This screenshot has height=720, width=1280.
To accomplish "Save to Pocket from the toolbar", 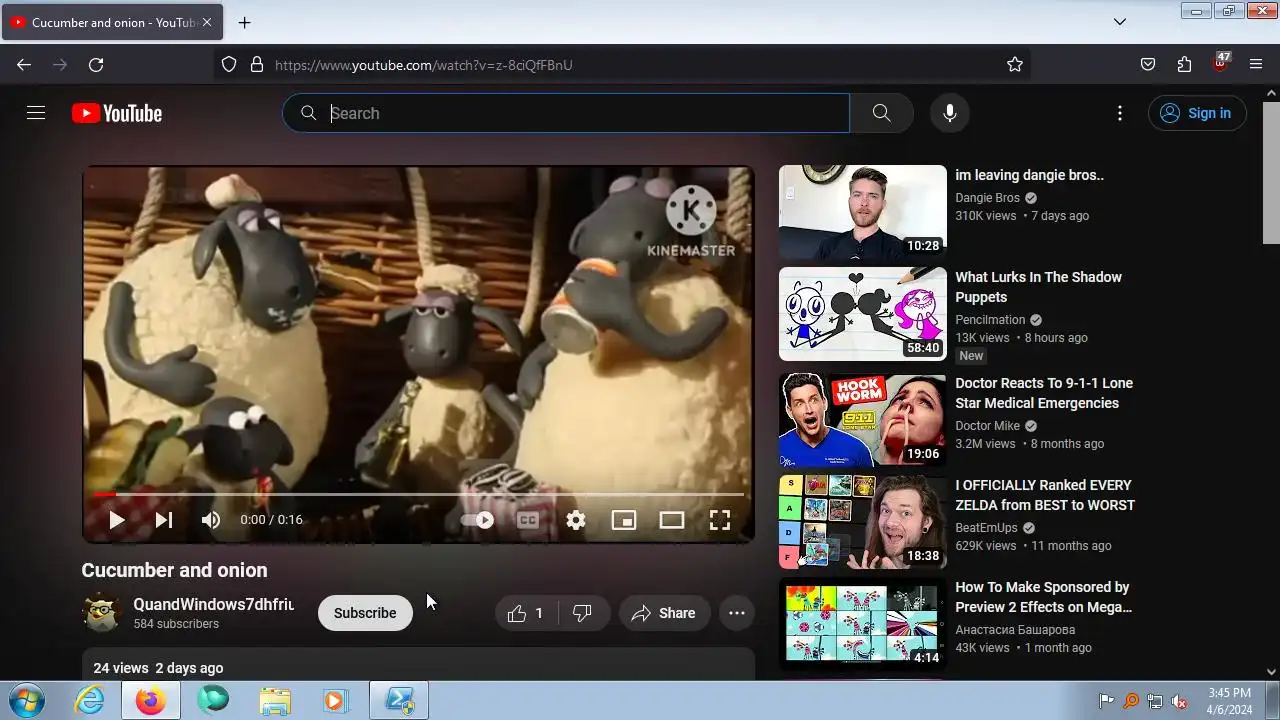I will click(1148, 64).
